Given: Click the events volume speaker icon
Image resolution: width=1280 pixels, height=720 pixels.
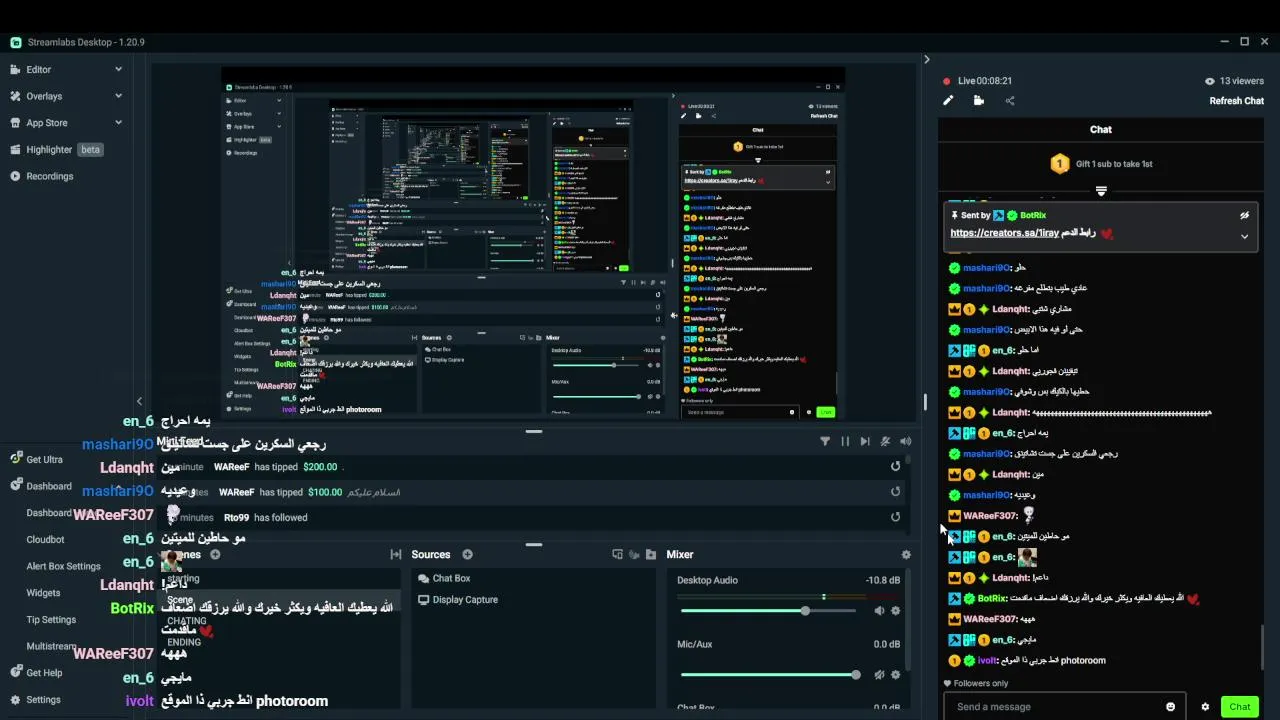Looking at the screenshot, I should [905, 441].
